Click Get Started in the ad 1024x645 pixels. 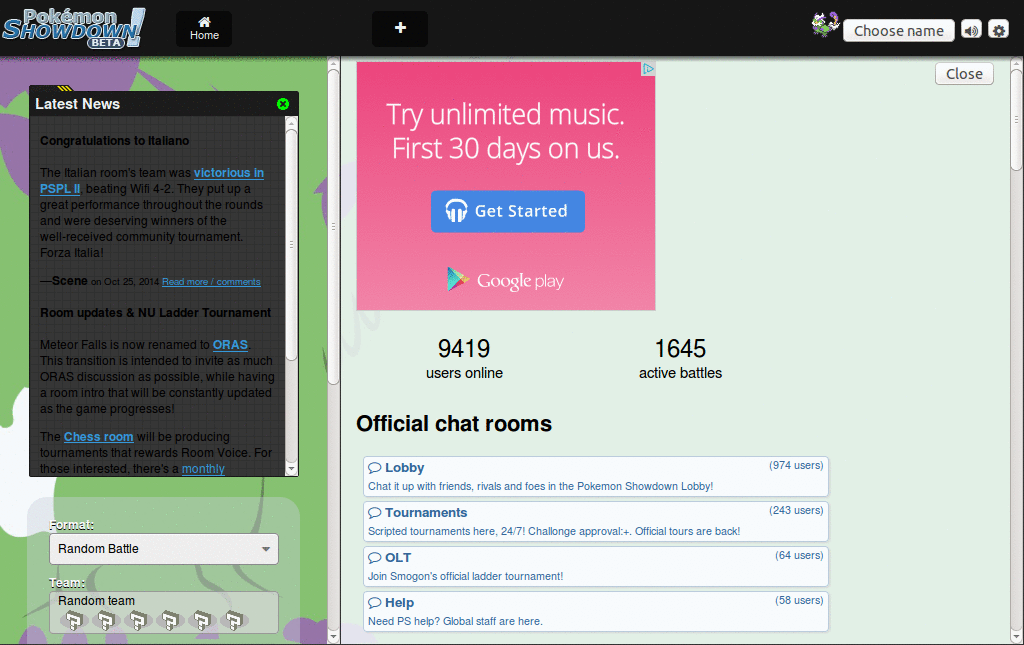point(507,211)
